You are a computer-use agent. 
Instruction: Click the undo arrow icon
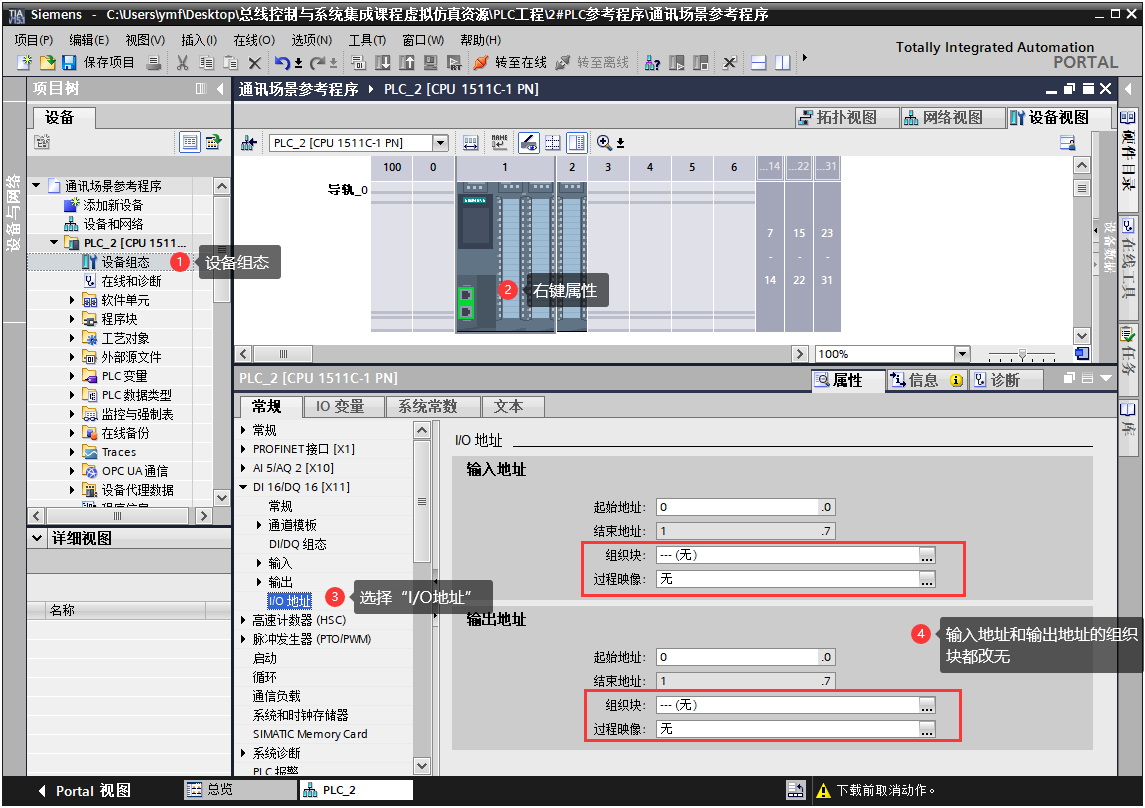point(283,63)
